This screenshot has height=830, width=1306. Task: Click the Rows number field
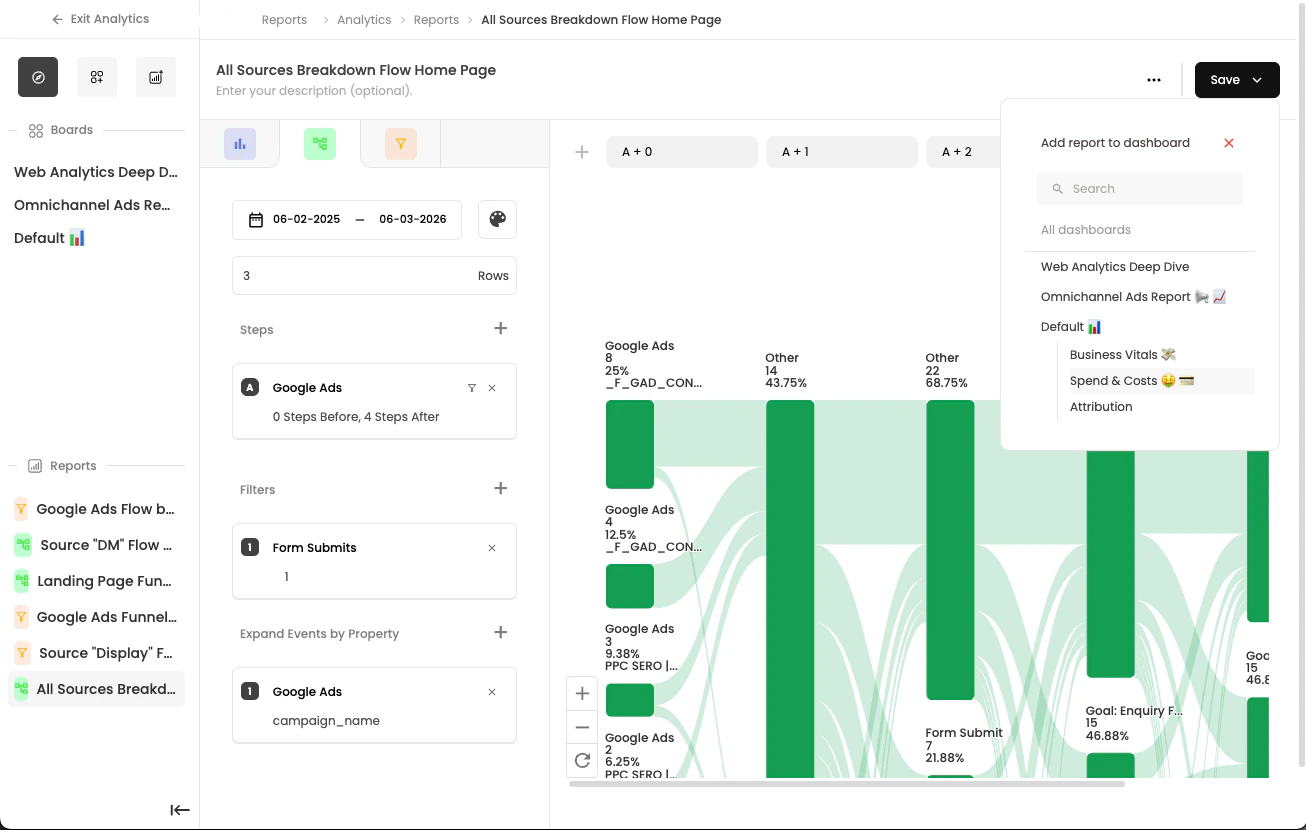(374, 275)
